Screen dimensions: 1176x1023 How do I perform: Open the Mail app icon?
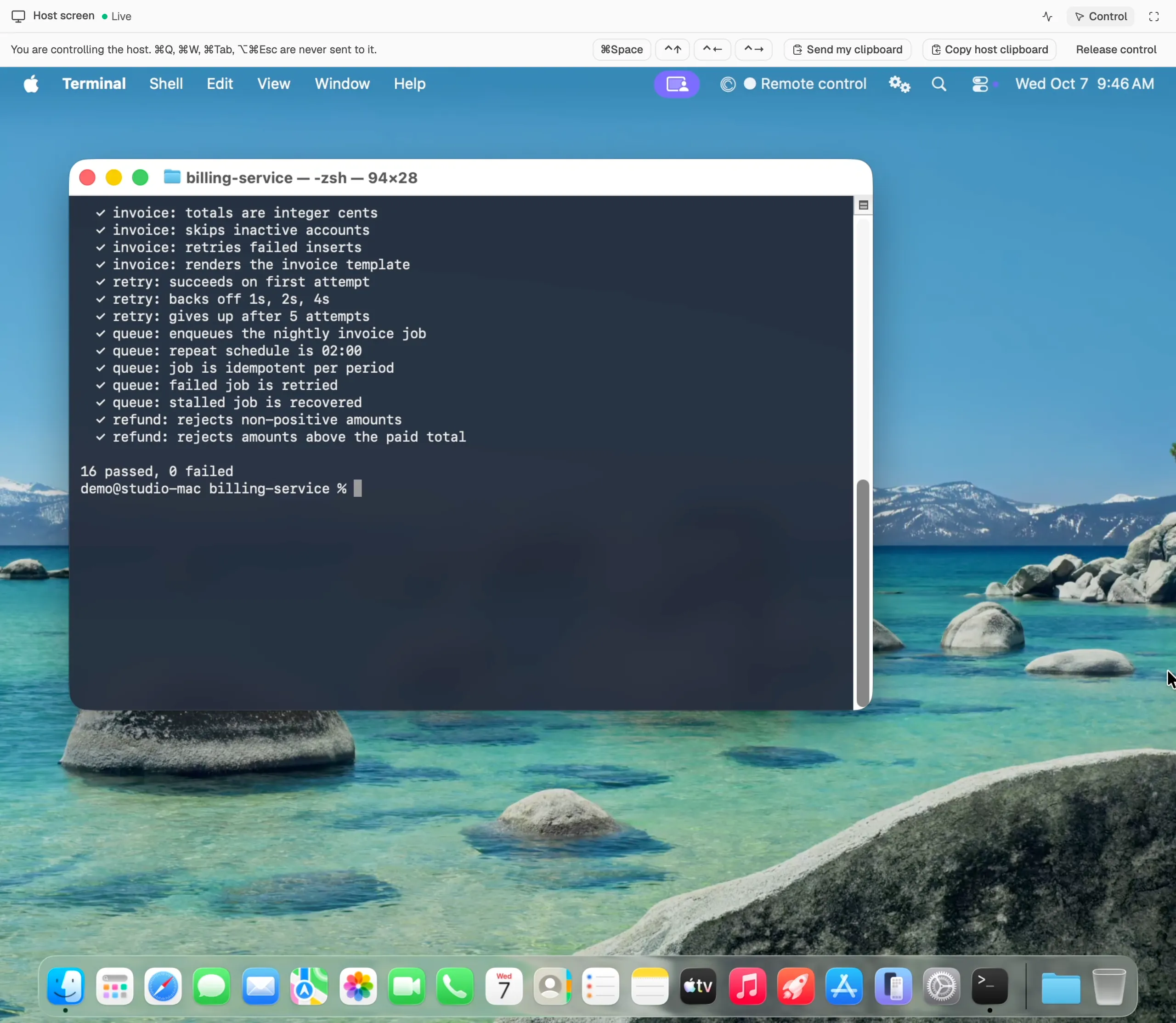click(261, 986)
